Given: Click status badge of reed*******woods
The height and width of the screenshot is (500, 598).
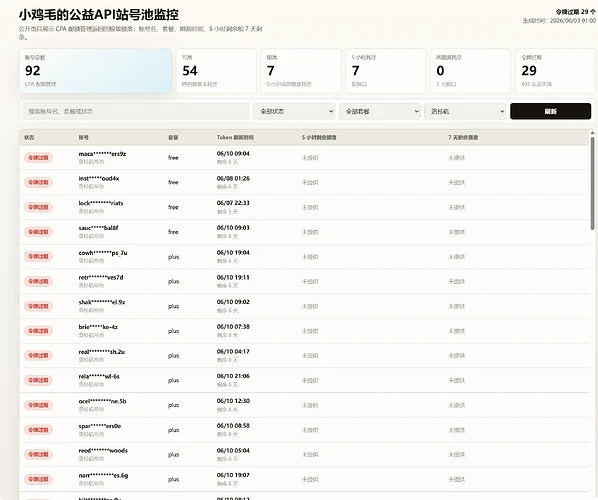Looking at the screenshot, I should click(x=38, y=454).
